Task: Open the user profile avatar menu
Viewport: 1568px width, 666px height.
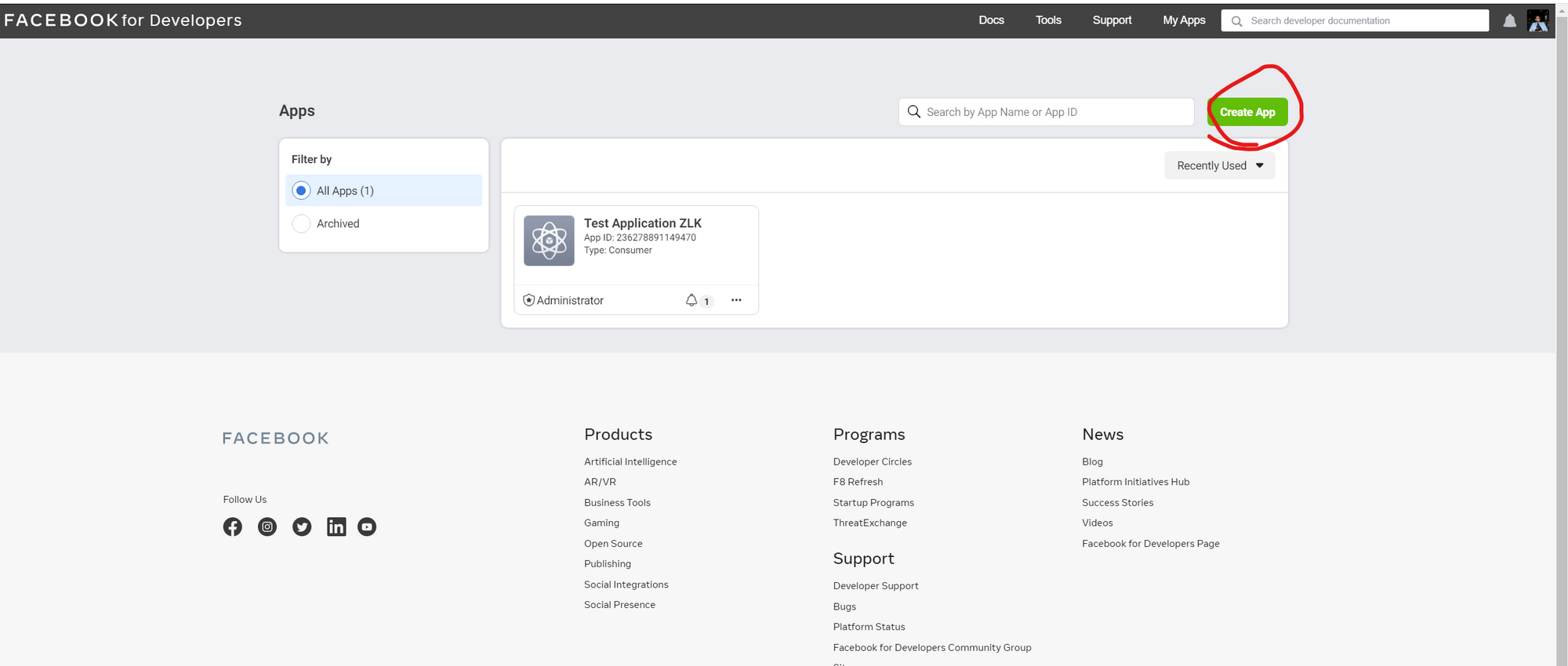Action: tap(1537, 21)
